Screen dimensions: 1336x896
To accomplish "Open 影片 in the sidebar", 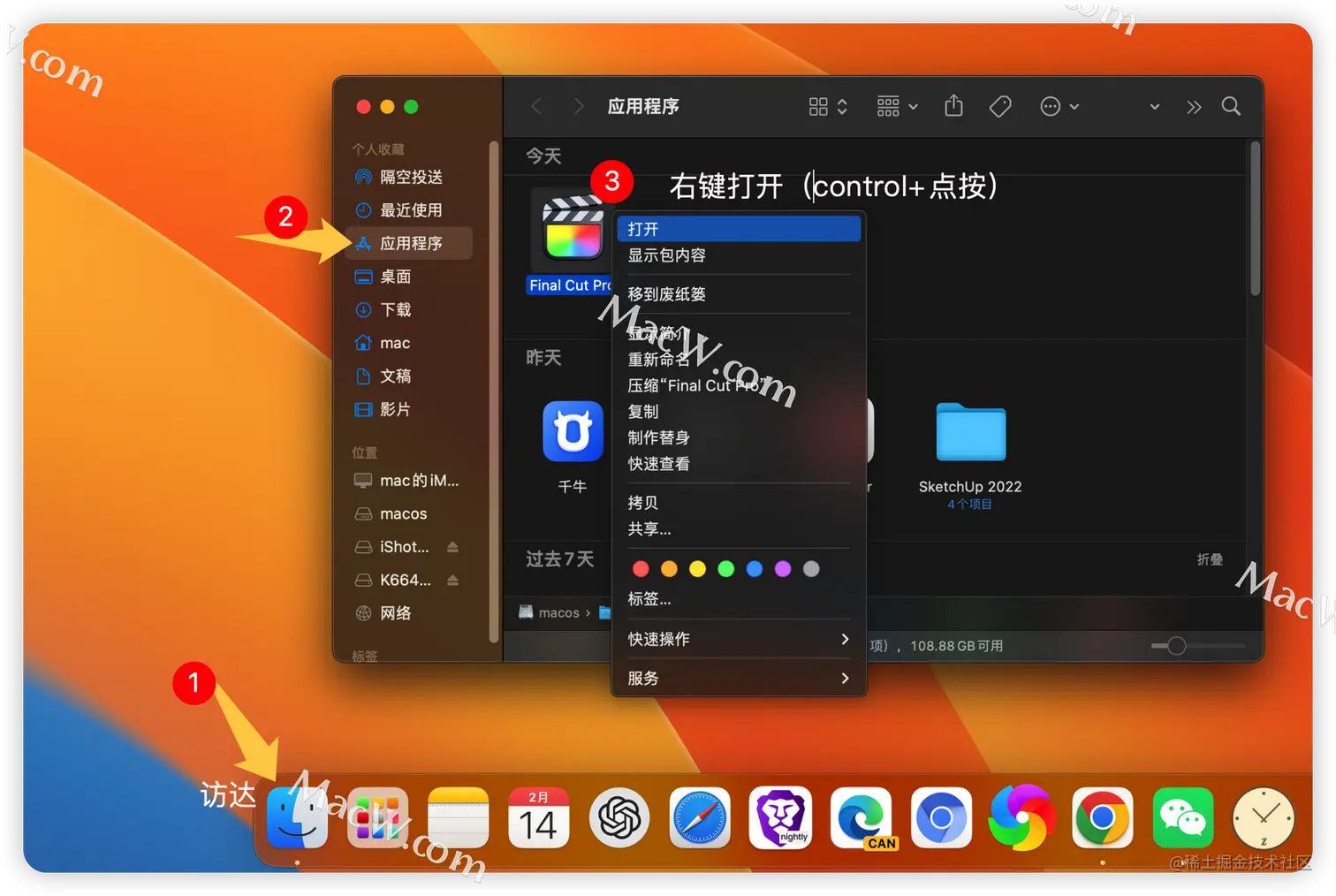I will click(x=409, y=410).
